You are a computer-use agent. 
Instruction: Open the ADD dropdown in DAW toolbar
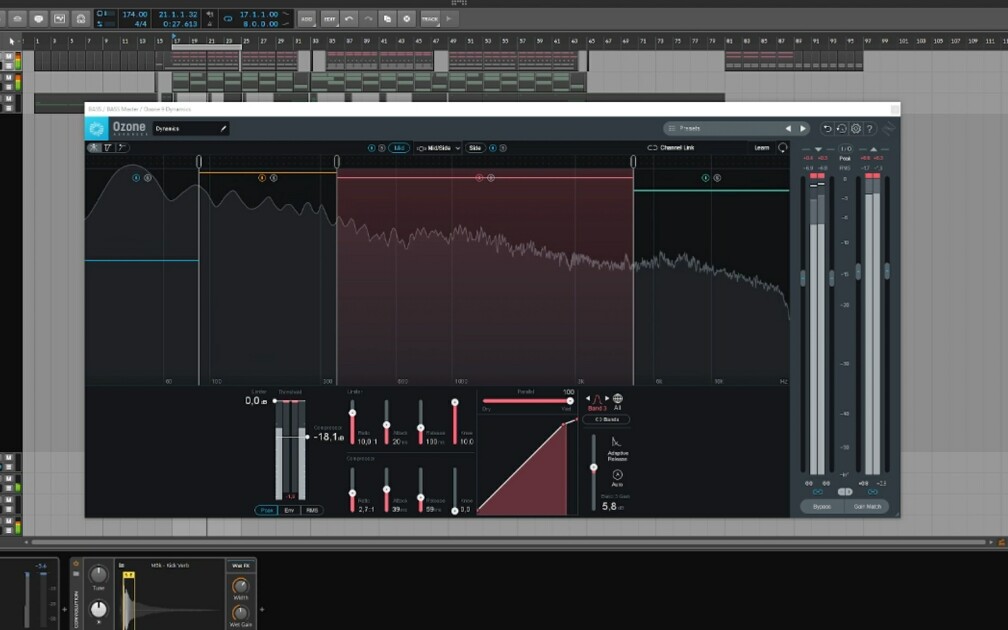point(307,19)
